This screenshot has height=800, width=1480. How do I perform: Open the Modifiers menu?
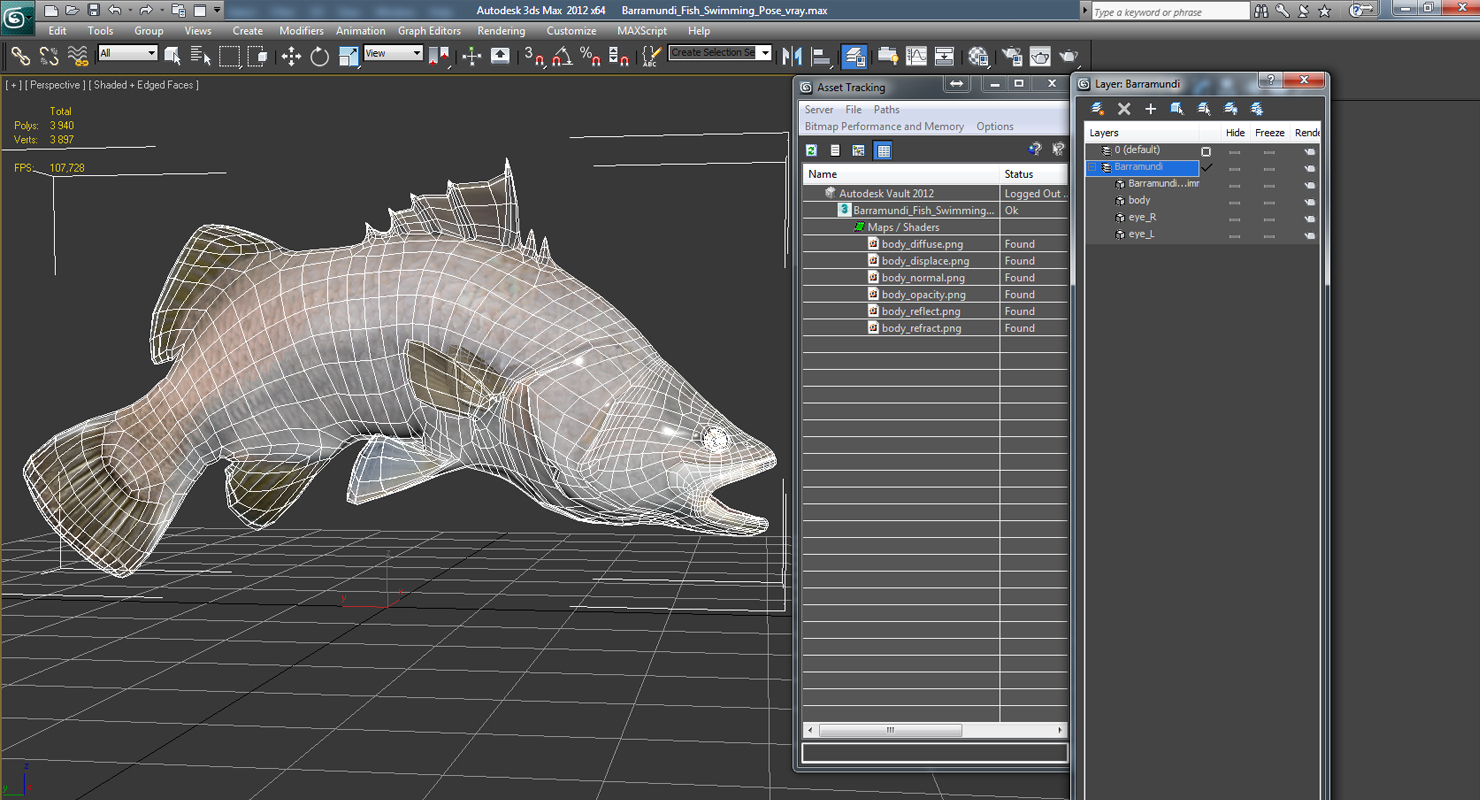point(301,31)
